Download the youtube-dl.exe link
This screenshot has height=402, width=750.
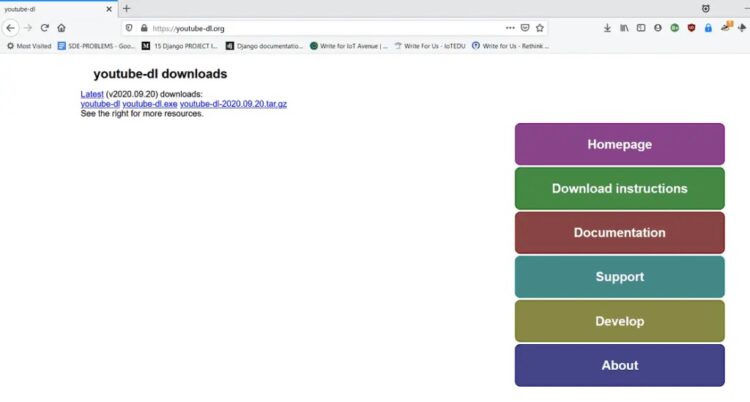(150, 104)
